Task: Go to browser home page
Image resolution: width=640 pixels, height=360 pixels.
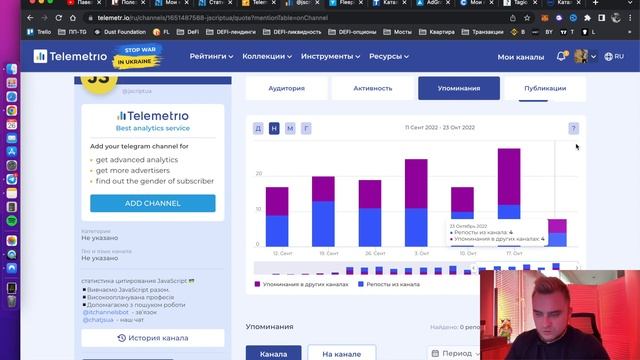Action: click(73, 18)
